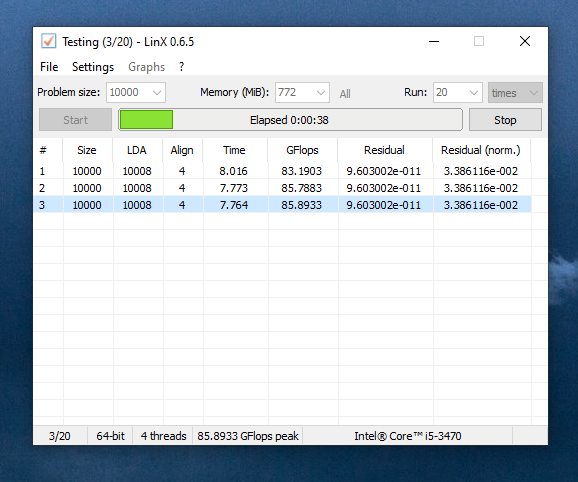Open the question mark help menu
Image resolution: width=578 pixels, height=482 pixels.
click(181, 67)
